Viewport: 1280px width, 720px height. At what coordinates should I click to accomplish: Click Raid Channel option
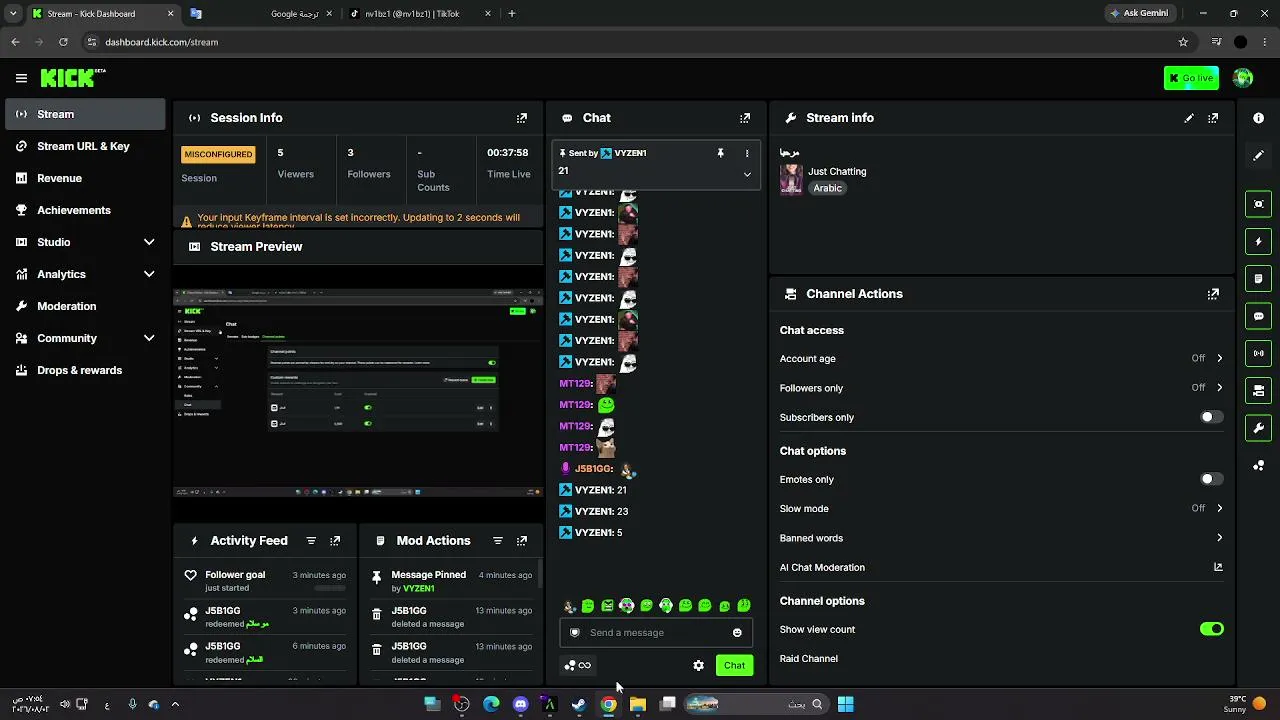809,659
